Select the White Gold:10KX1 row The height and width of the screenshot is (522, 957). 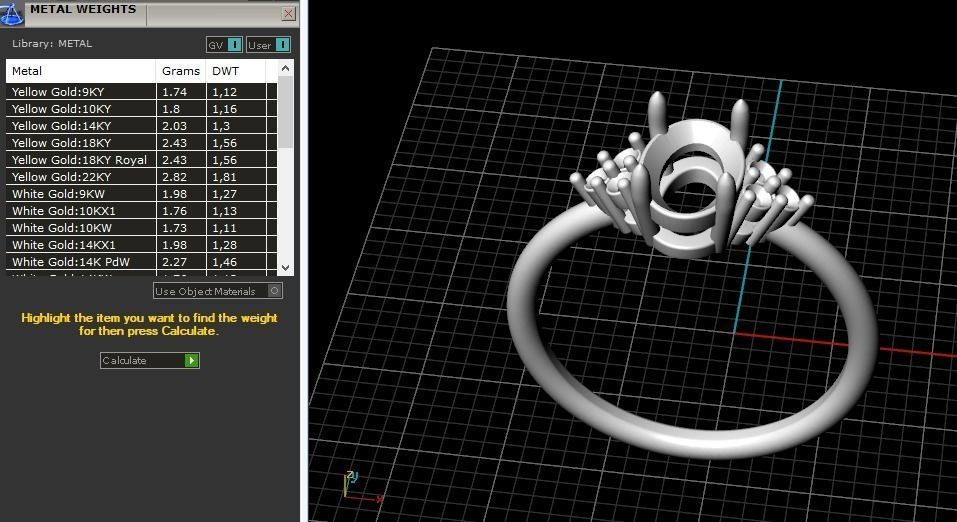tap(141, 211)
